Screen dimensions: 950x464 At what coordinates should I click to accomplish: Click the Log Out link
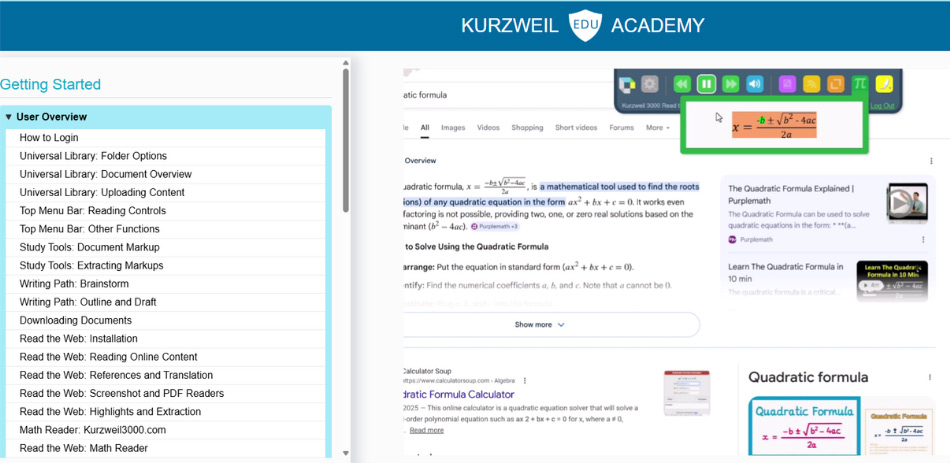[882, 105]
